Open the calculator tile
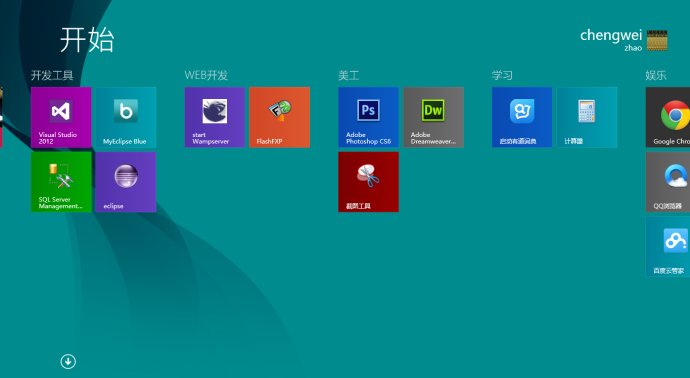 tap(587, 117)
